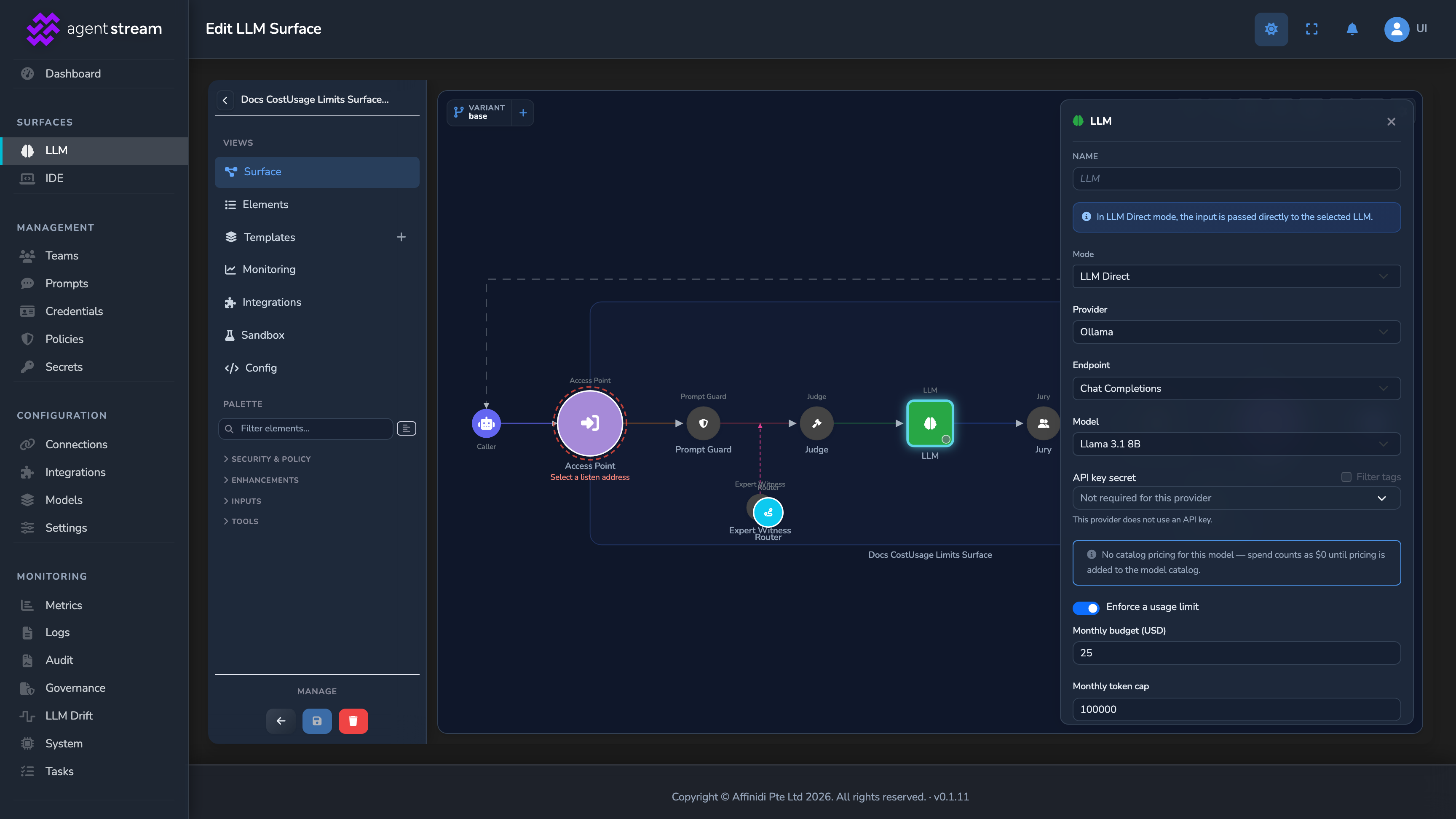Select the Jury node

pos(1043,423)
